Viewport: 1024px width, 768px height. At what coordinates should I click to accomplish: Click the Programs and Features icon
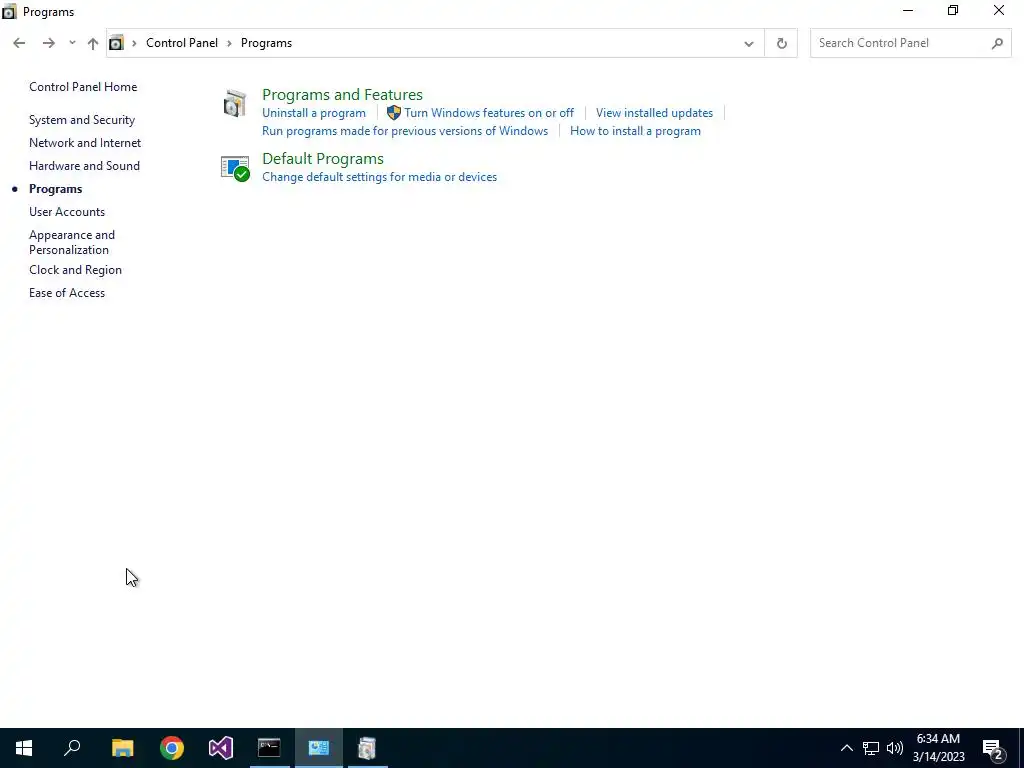click(234, 104)
